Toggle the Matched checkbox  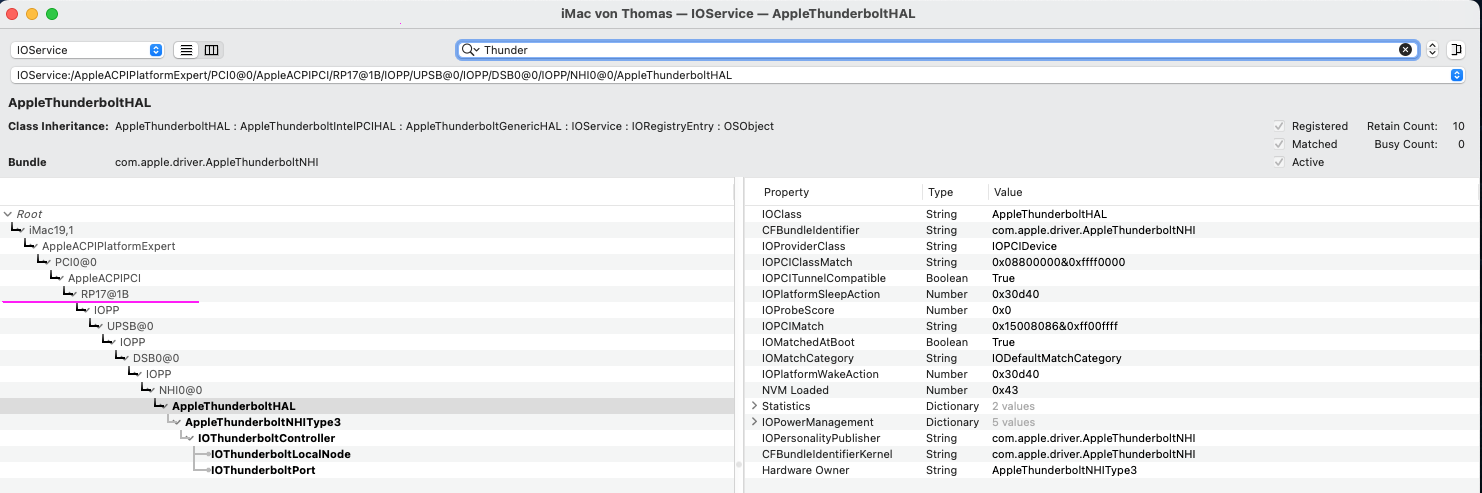[1279, 145]
